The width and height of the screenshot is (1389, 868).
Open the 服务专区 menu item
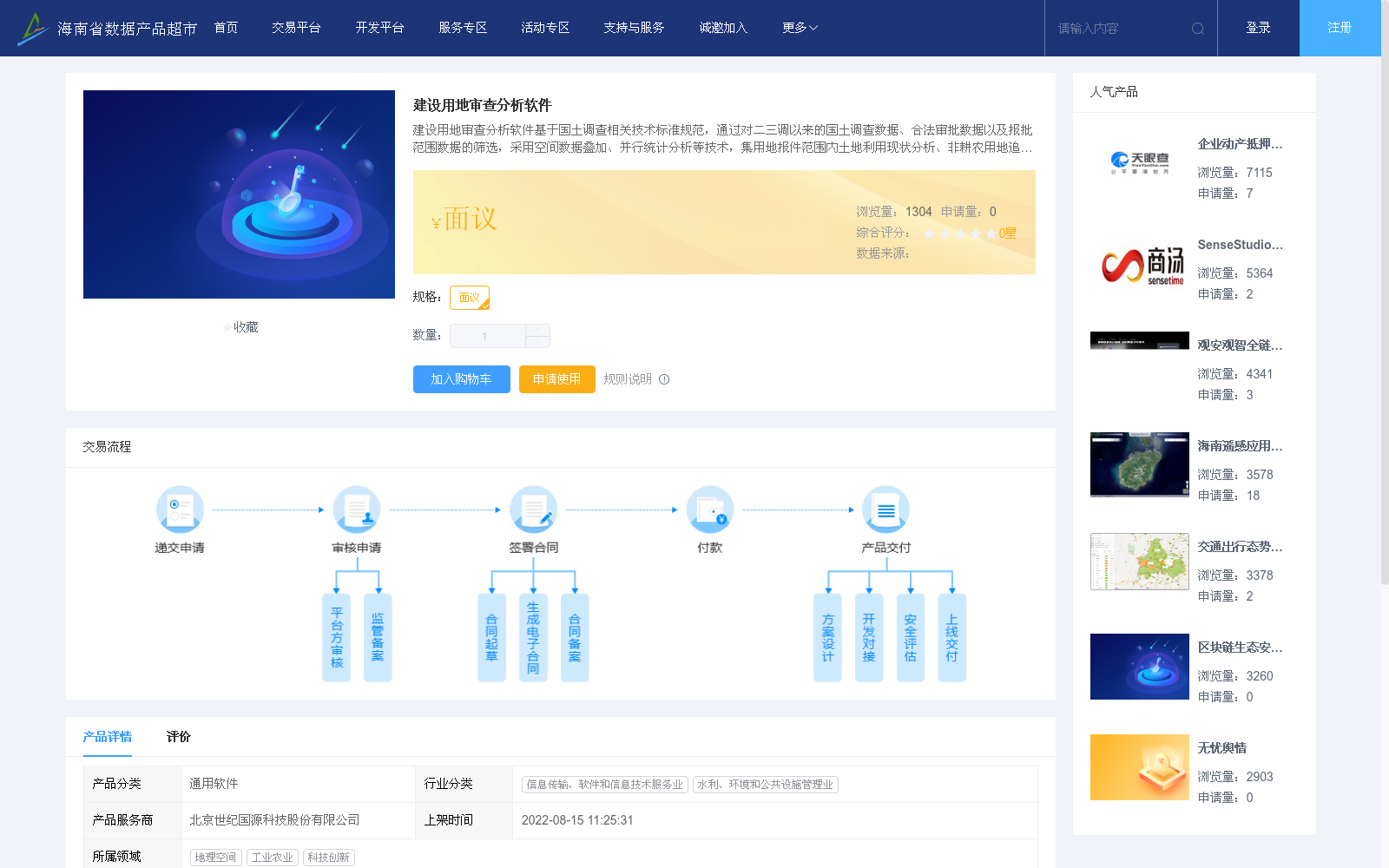(463, 28)
